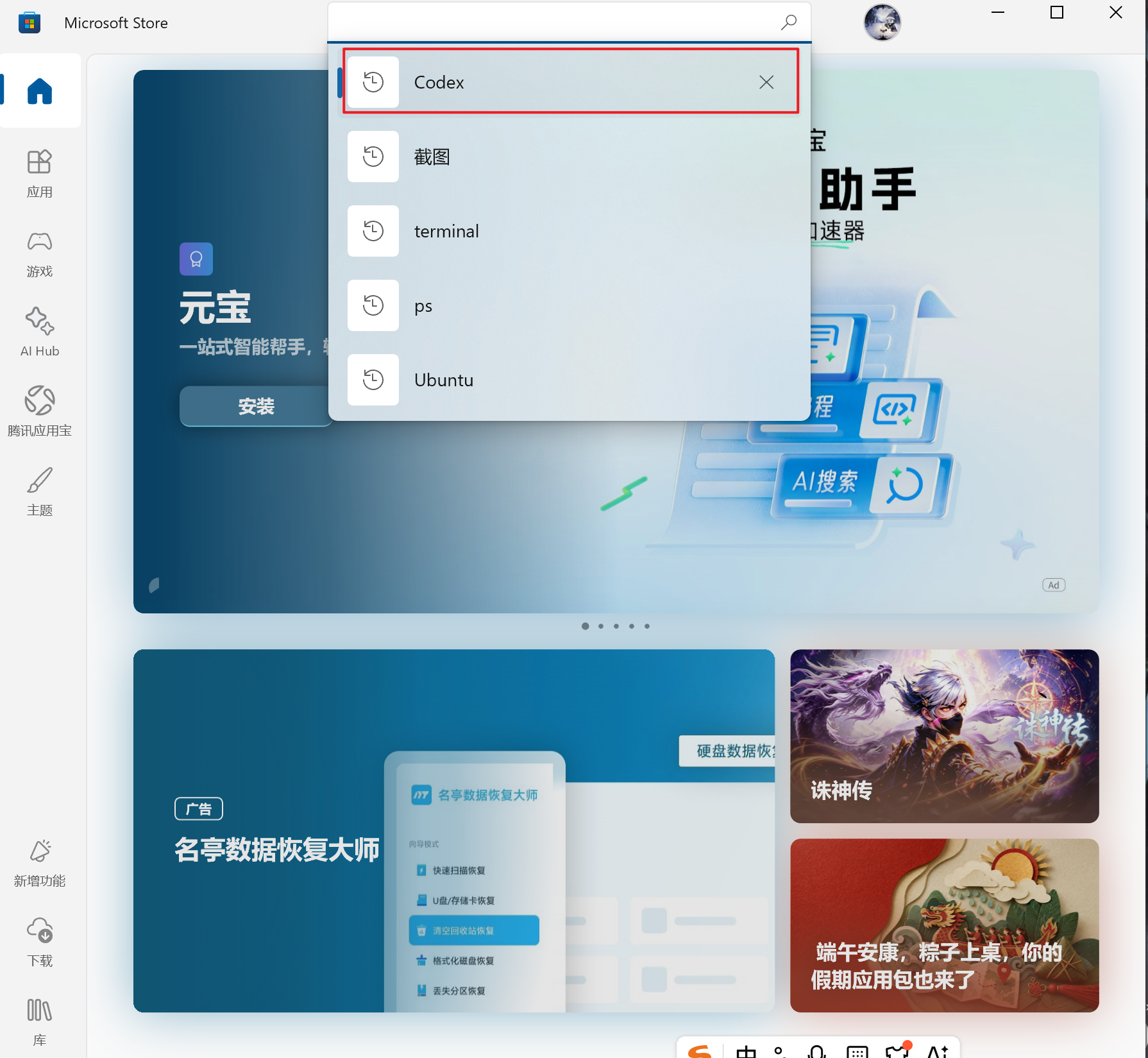Image resolution: width=1148 pixels, height=1058 pixels.
Task: Go to last carousel page dot
Action: coord(647,626)
